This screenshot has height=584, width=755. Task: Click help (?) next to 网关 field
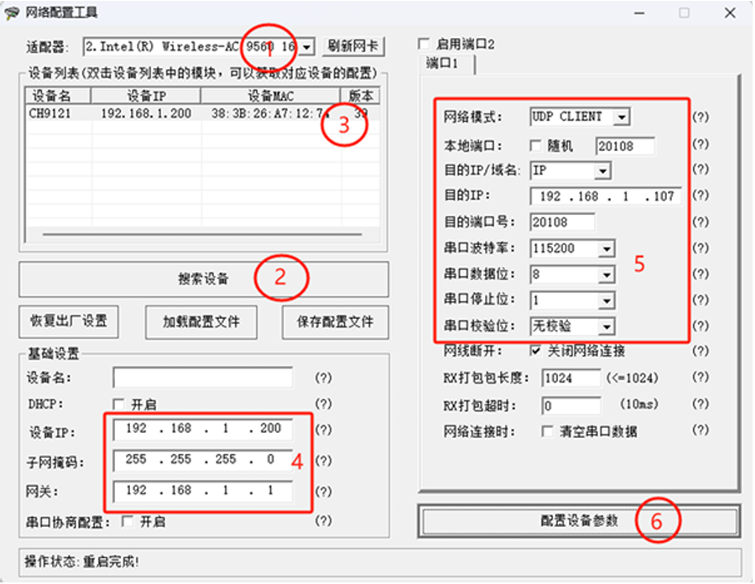[x=323, y=491]
